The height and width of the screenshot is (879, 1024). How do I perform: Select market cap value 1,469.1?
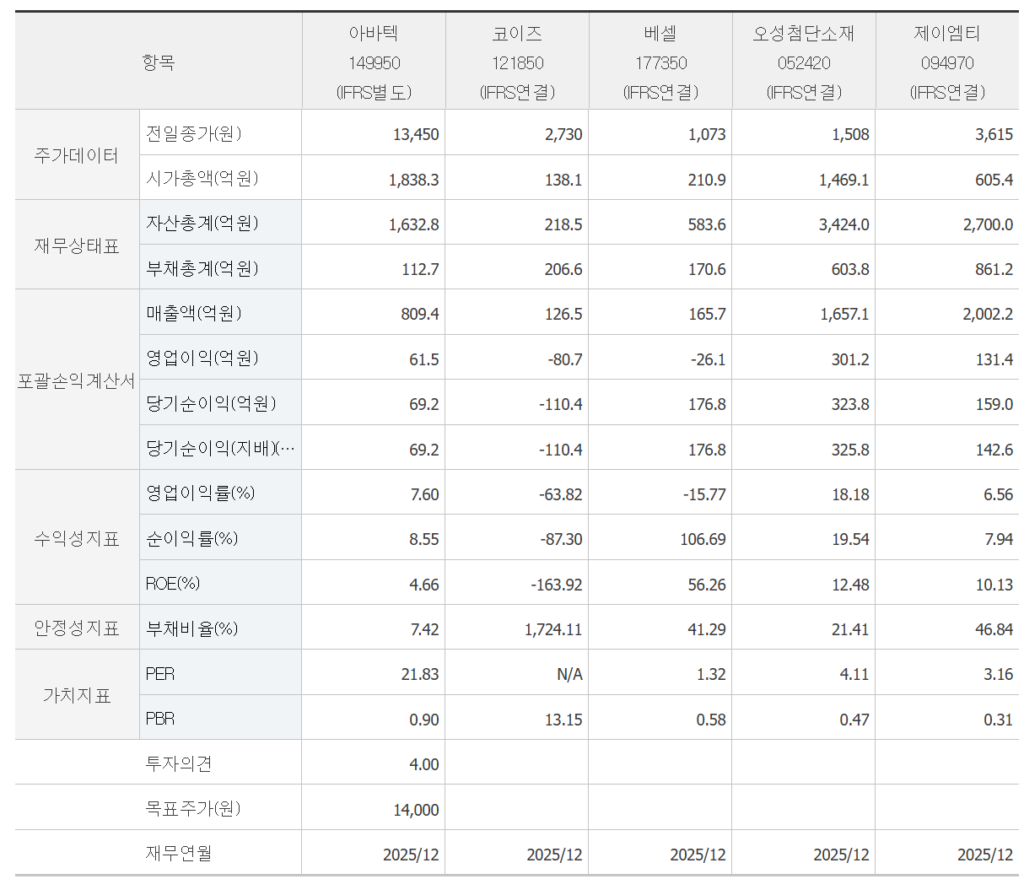coord(844,180)
